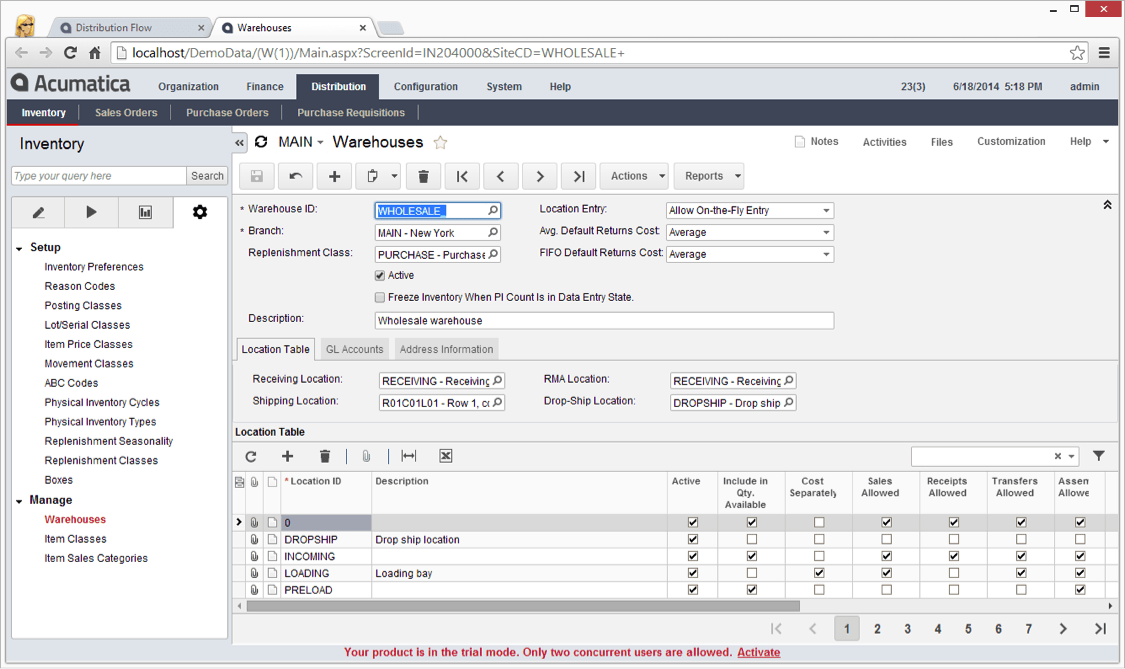This screenshot has height=669, width=1125.
Task: Open Branch lookup magnifier
Action: pos(493,233)
